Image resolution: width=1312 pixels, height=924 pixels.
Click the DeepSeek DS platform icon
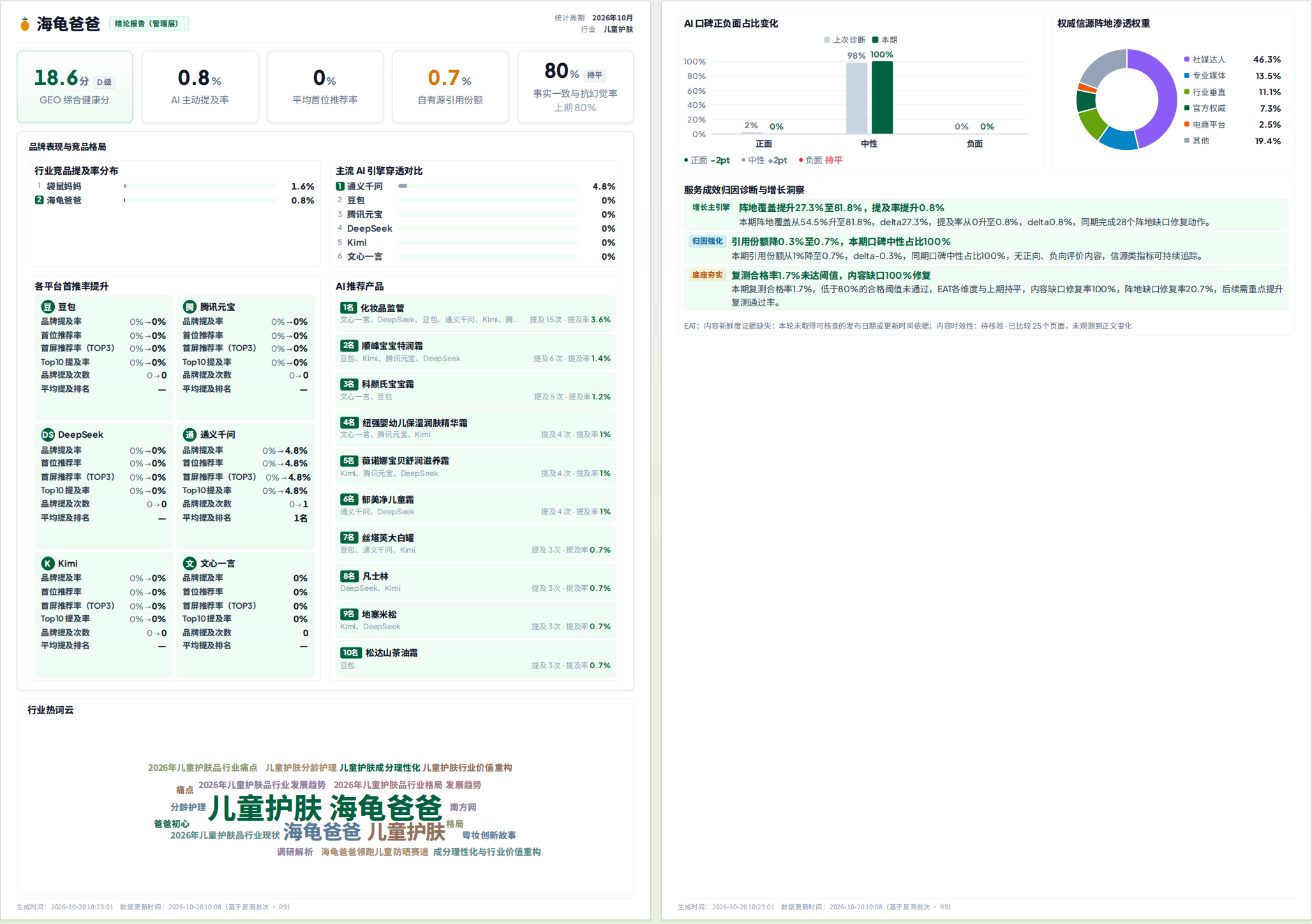click(48, 435)
